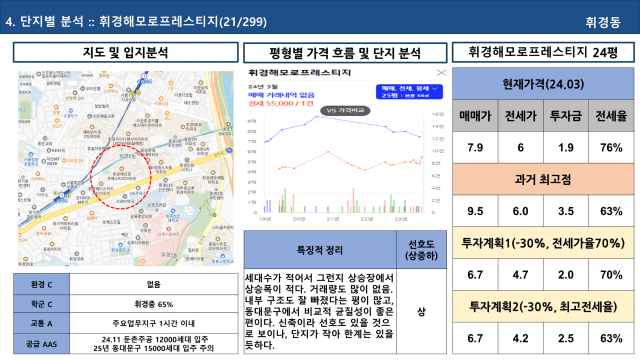Click the red dashed circle on the map
The image size is (640, 360).
121,177
